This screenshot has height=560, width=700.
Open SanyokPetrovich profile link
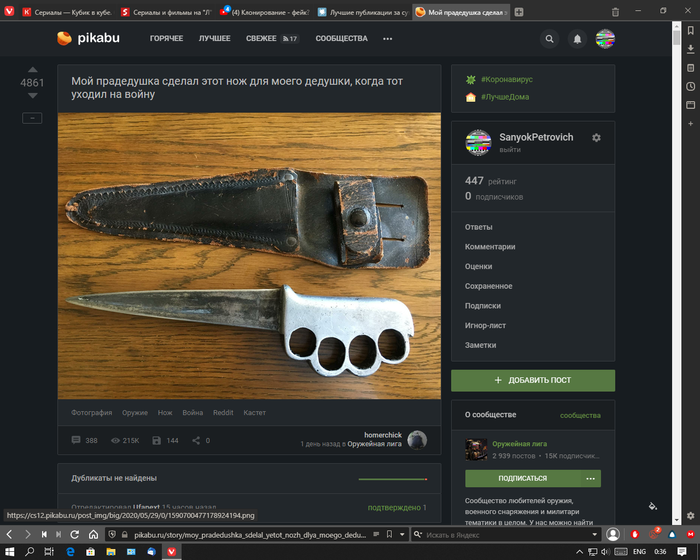[x=536, y=137]
